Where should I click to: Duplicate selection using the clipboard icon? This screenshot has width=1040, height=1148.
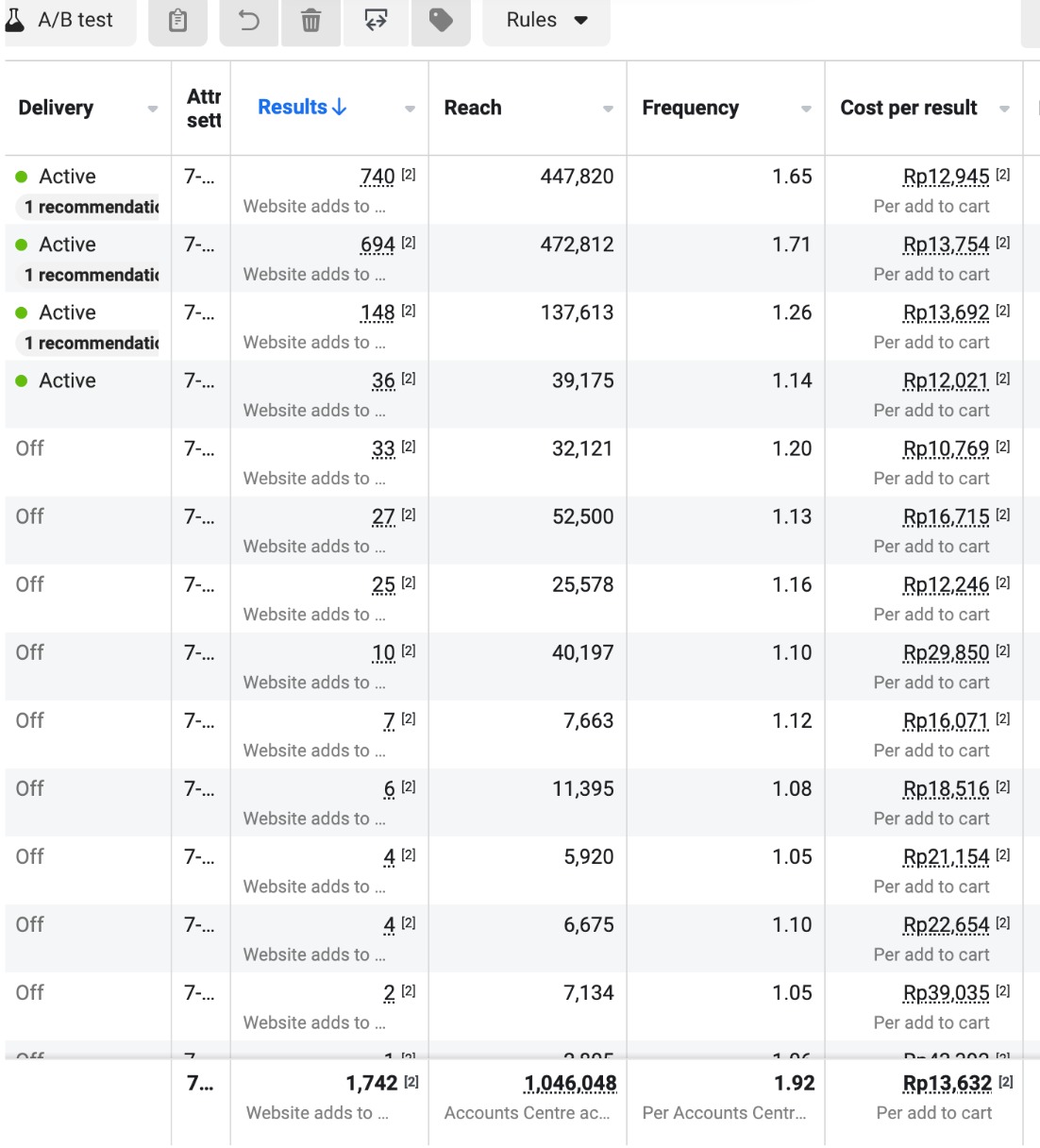[178, 23]
